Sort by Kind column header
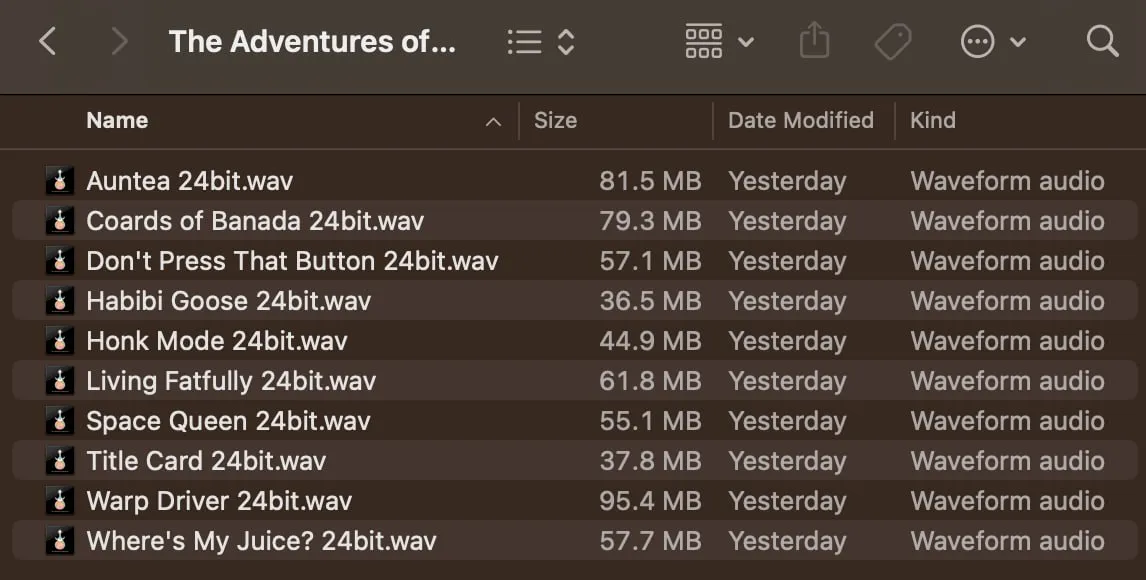The image size is (1146, 580). click(933, 121)
